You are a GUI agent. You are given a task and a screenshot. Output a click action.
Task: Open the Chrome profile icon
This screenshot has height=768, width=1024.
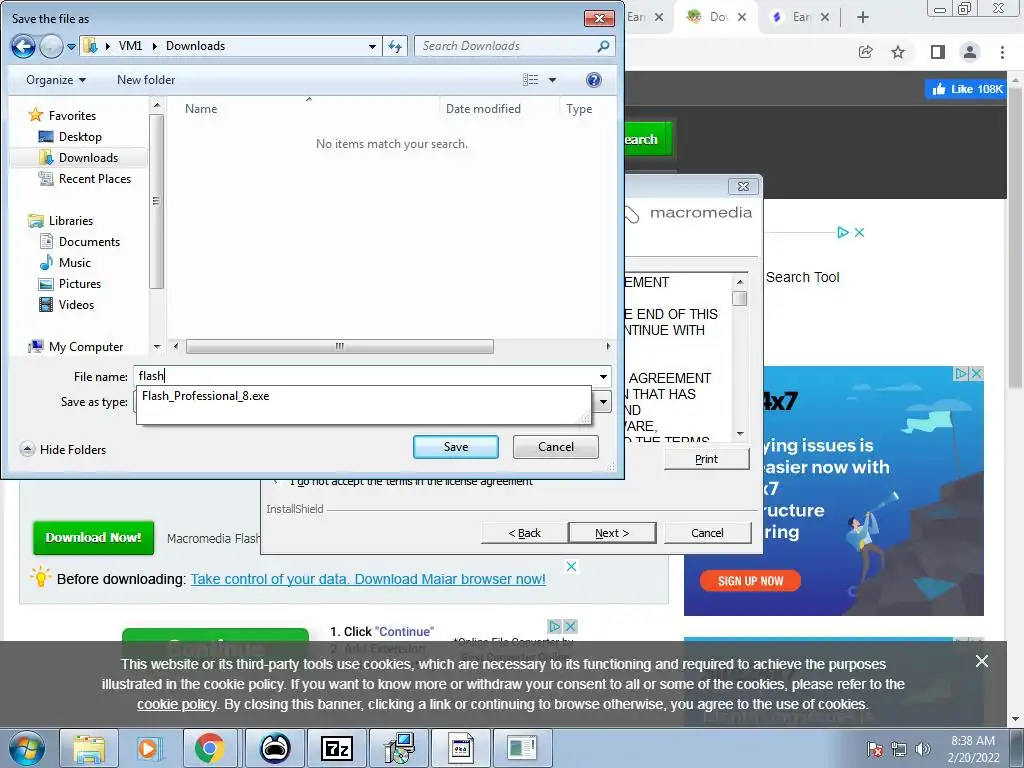(970, 52)
